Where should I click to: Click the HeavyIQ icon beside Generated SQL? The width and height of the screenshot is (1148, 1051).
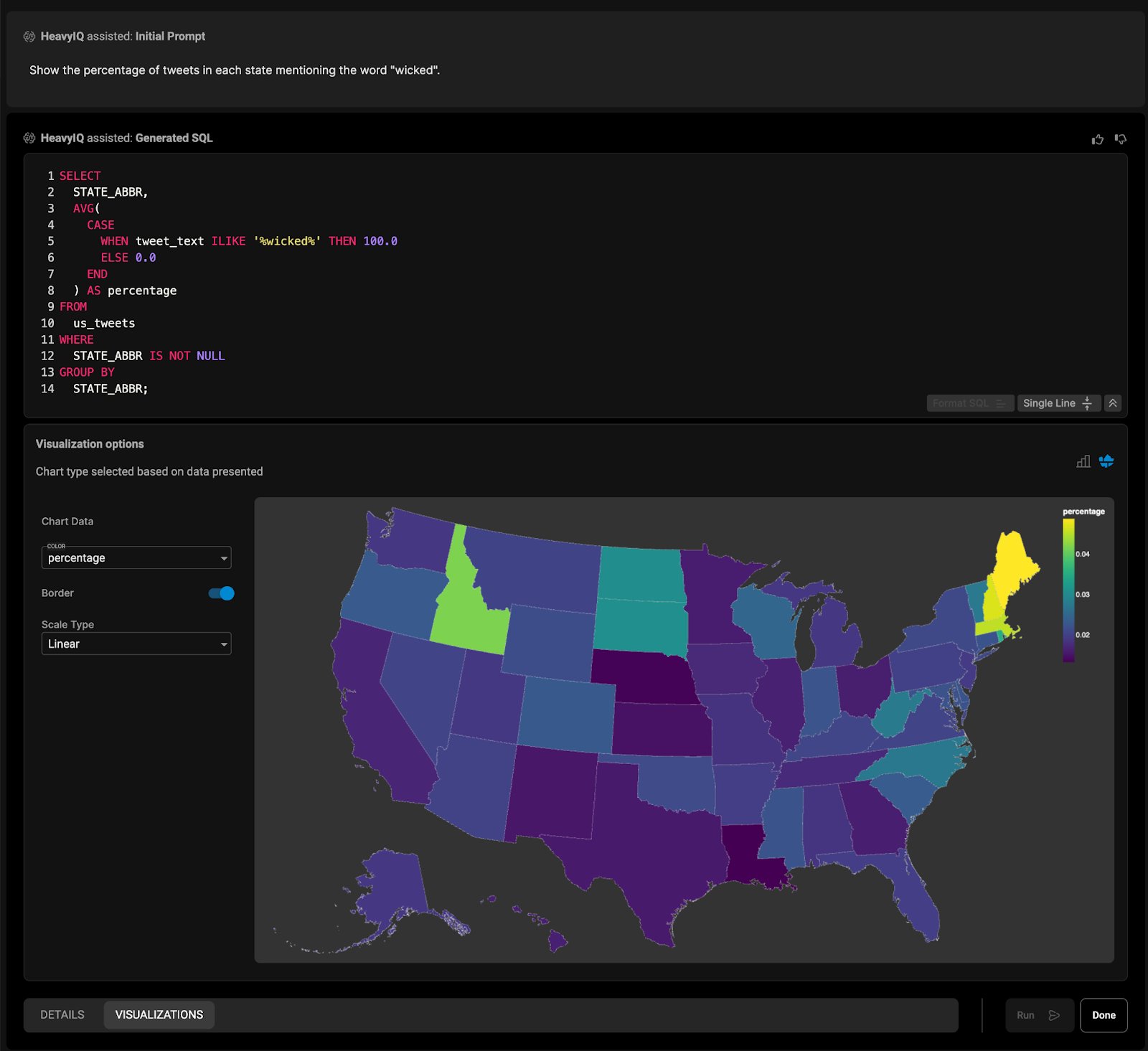[x=29, y=138]
